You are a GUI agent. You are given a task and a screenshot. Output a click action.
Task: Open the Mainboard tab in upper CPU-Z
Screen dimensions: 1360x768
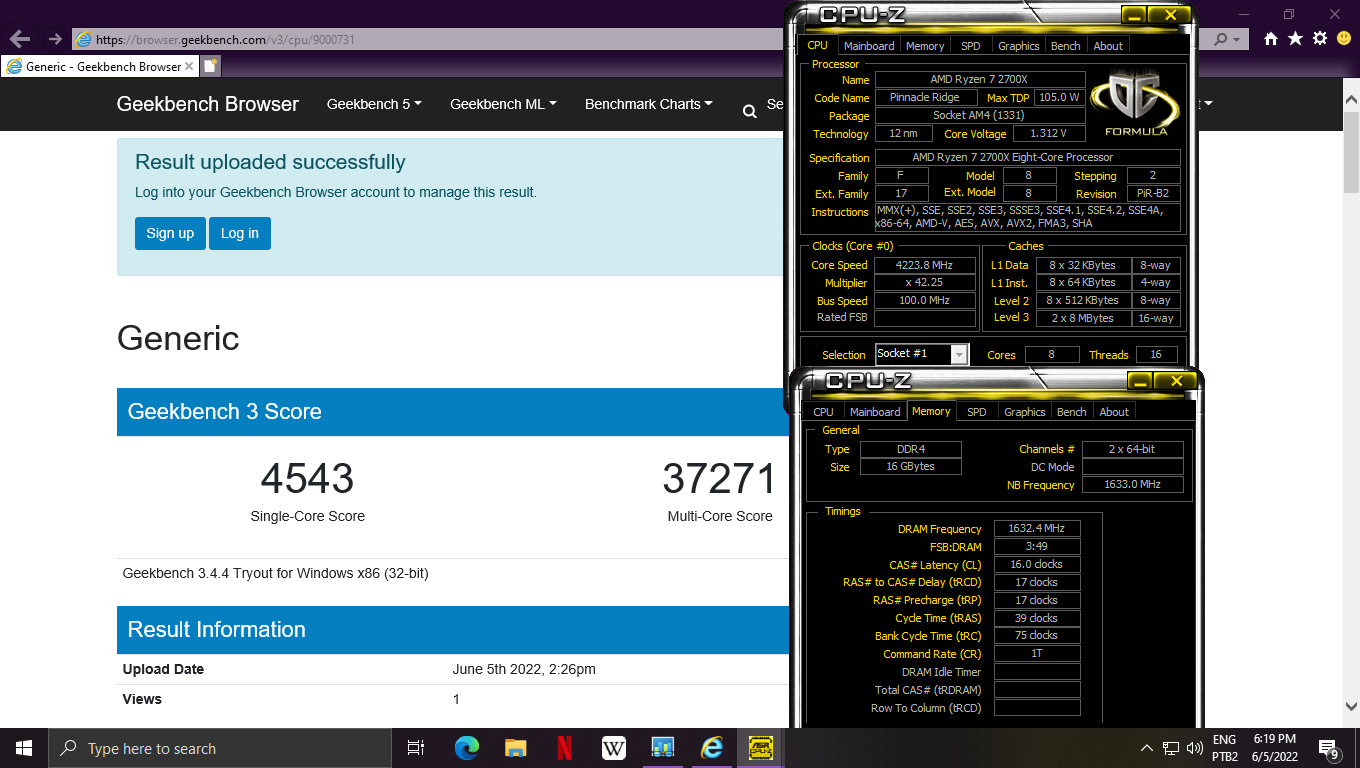869,46
